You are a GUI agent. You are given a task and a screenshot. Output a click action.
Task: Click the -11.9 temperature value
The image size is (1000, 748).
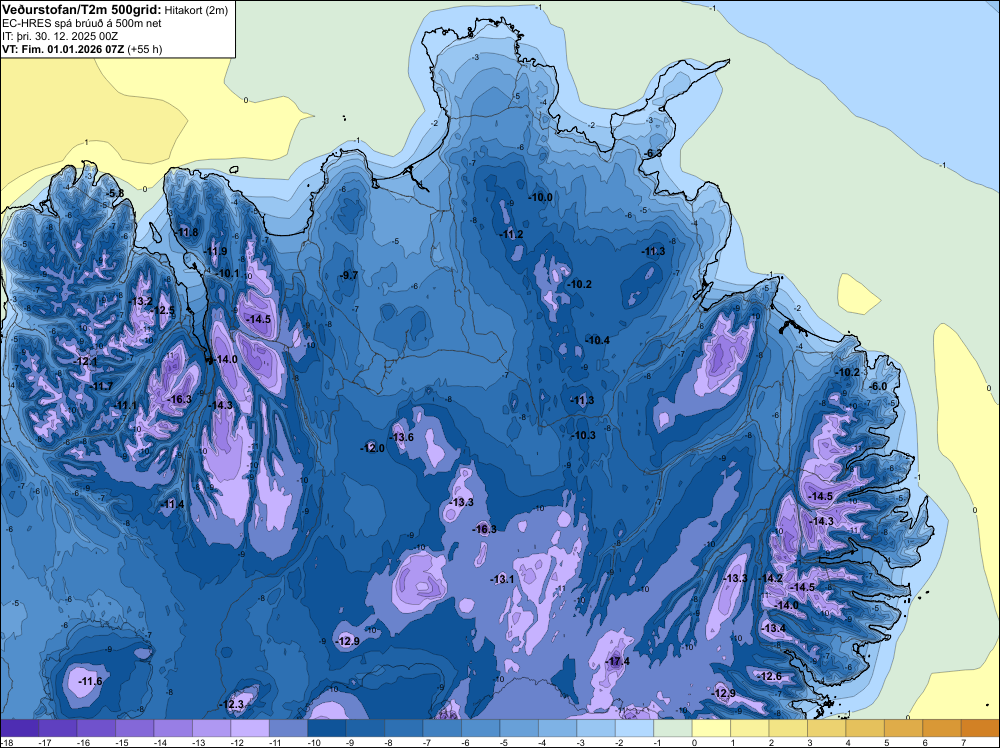pyautogui.click(x=216, y=251)
